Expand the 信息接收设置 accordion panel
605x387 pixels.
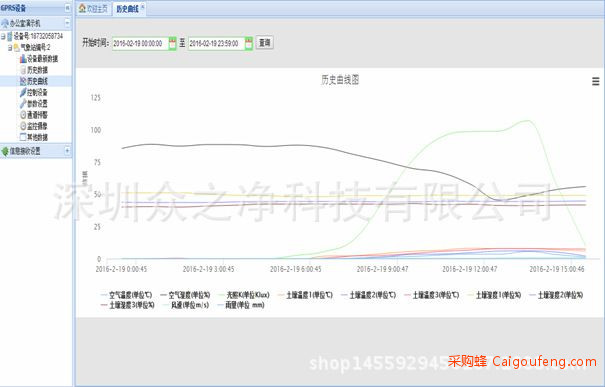(x=67, y=150)
